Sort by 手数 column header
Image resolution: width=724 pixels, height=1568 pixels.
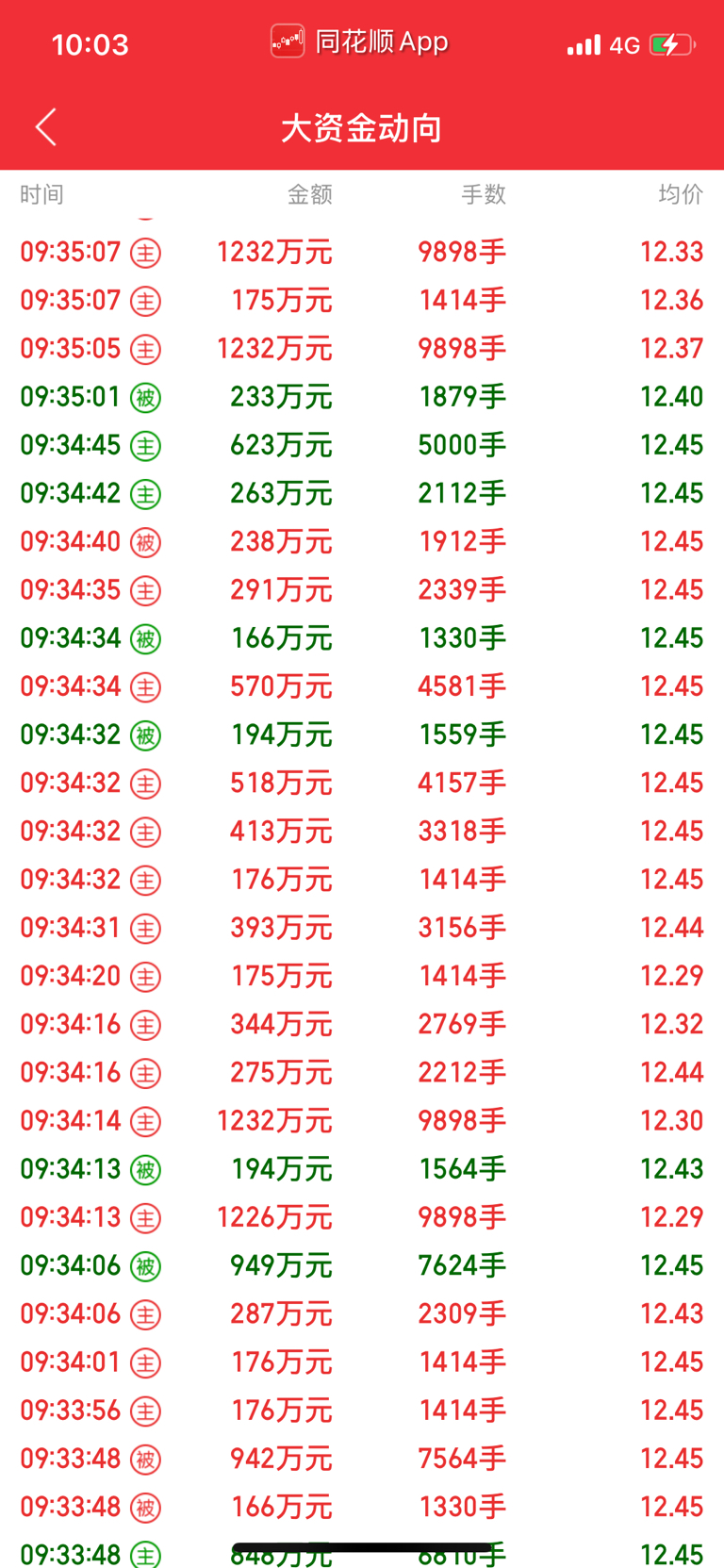click(x=484, y=194)
